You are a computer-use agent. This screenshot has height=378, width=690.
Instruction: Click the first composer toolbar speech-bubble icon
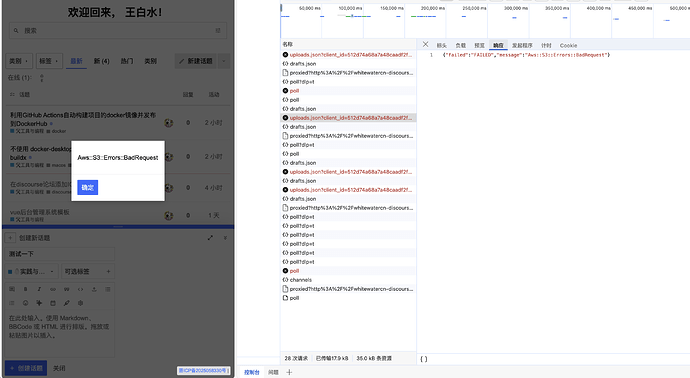click(x=12, y=289)
